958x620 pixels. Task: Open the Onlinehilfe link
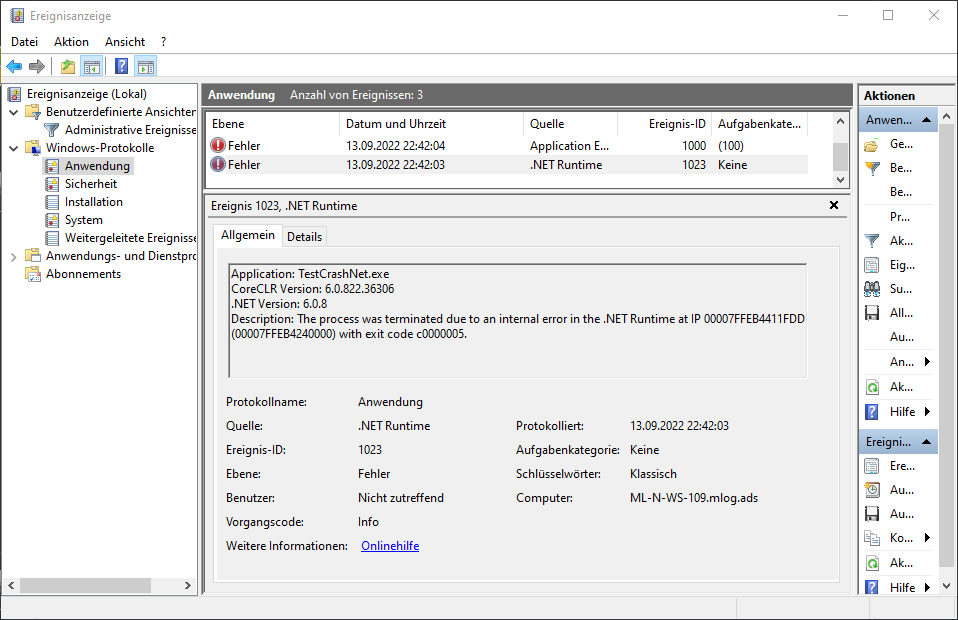tap(389, 546)
